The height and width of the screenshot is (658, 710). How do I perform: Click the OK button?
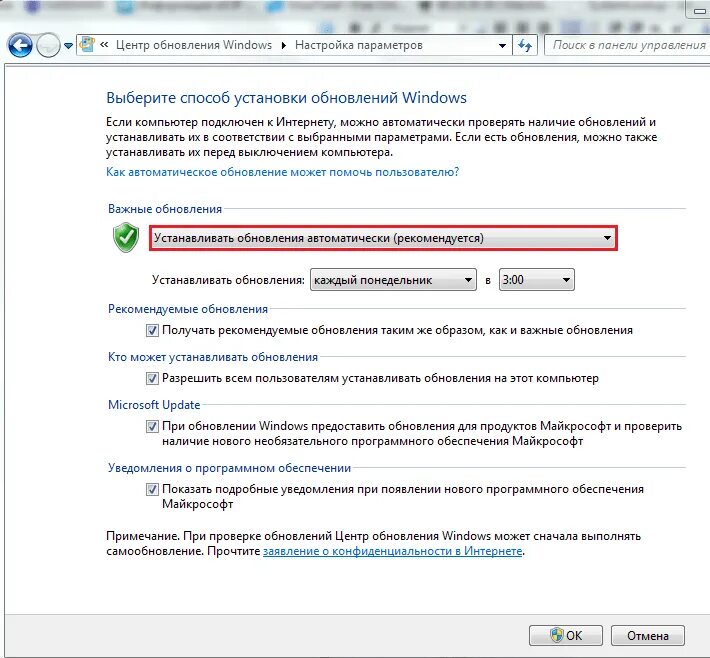click(x=566, y=636)
